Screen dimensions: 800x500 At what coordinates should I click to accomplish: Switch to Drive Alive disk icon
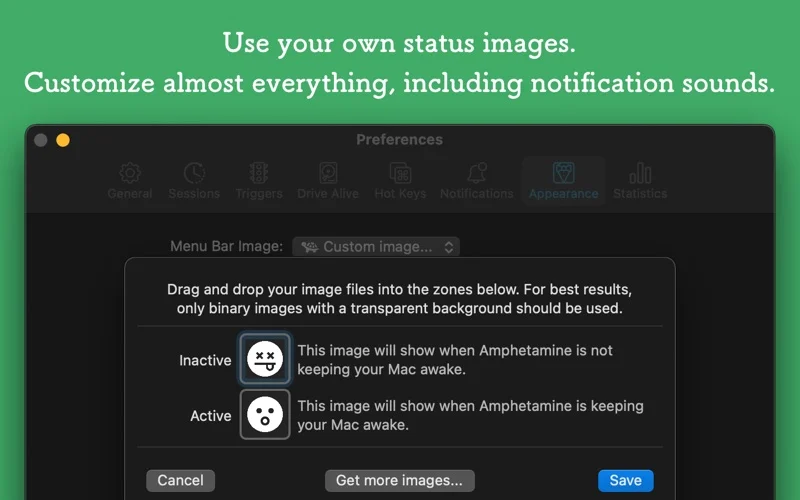point(328,173)
